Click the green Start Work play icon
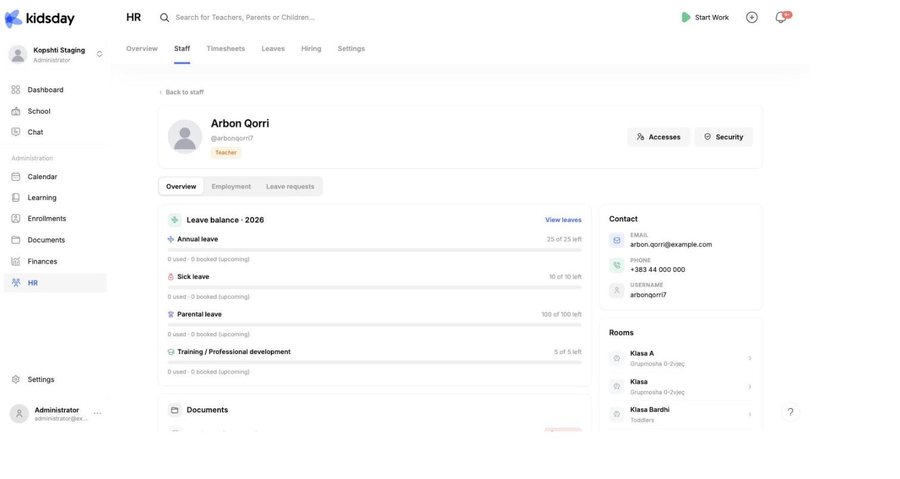 point(685,17)
